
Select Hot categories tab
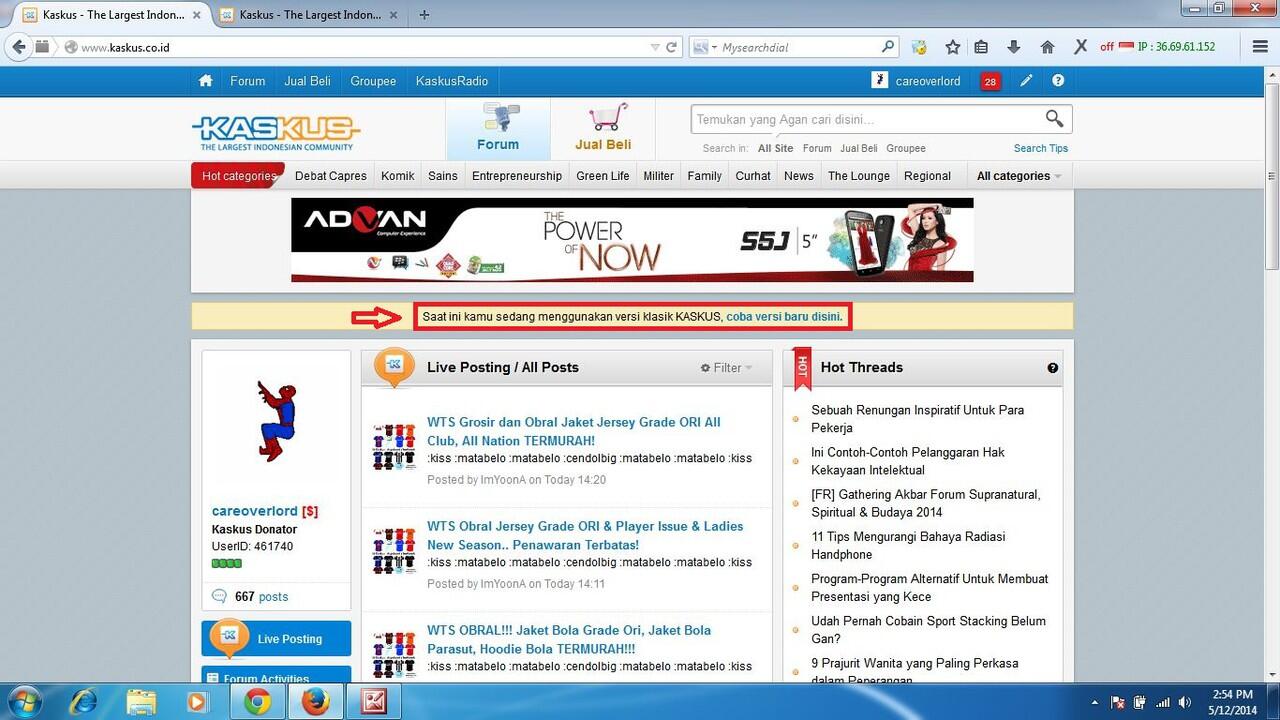239,176
